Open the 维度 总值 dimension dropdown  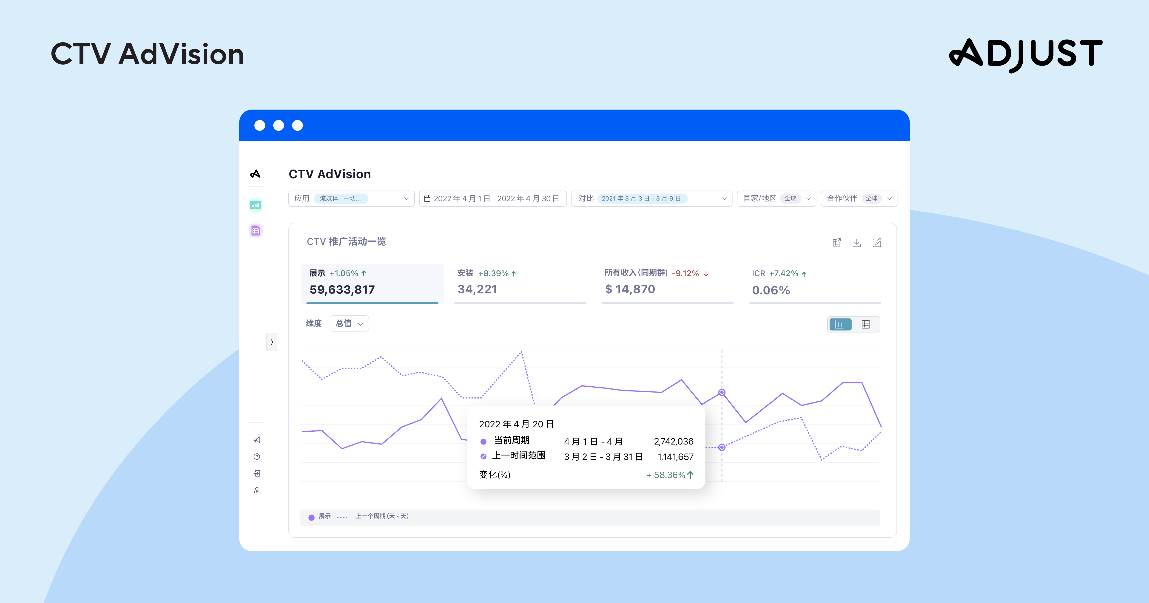350,323
